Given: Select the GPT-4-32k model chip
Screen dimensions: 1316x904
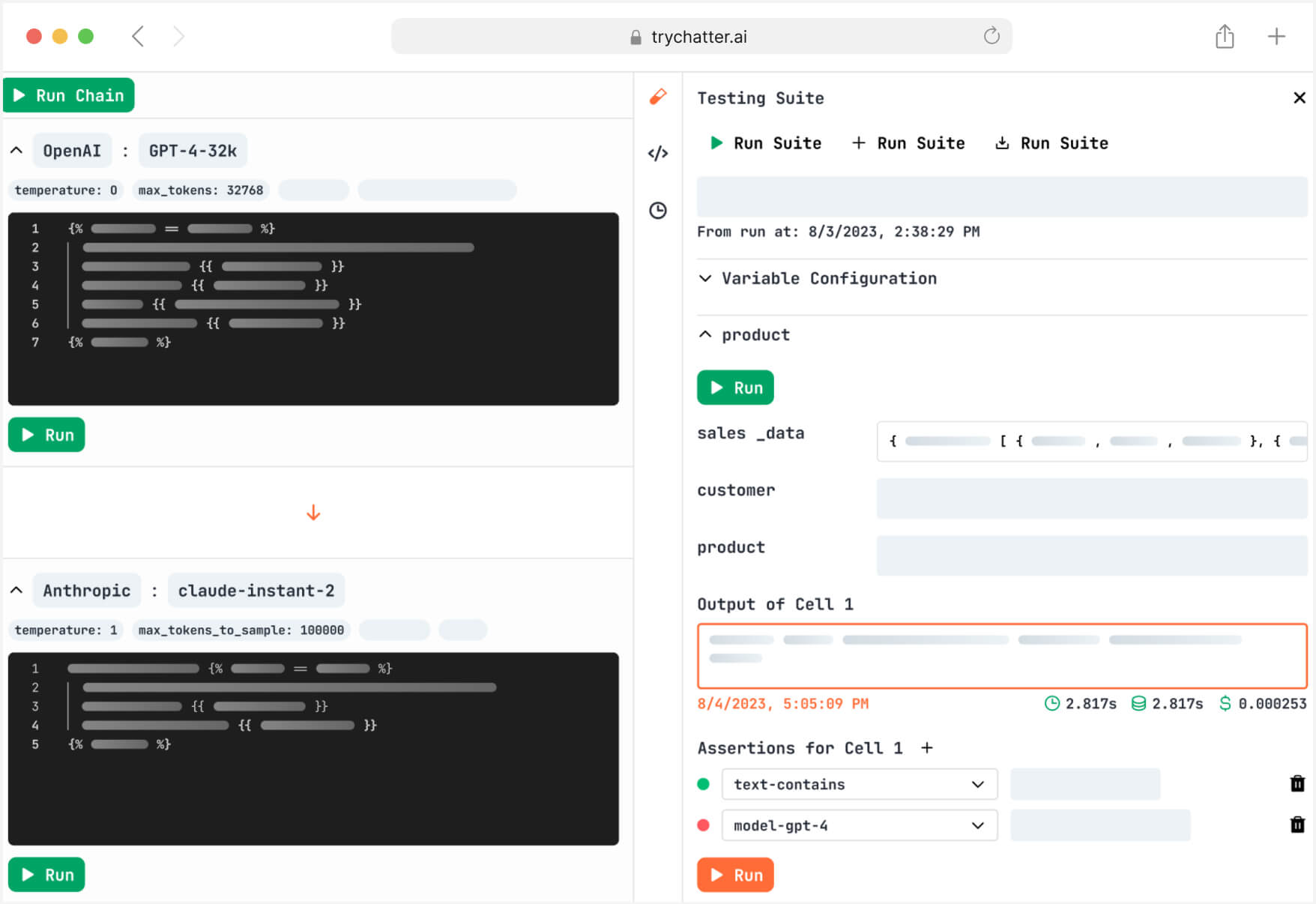Looking at the screenshot, I should coord(193,151).
